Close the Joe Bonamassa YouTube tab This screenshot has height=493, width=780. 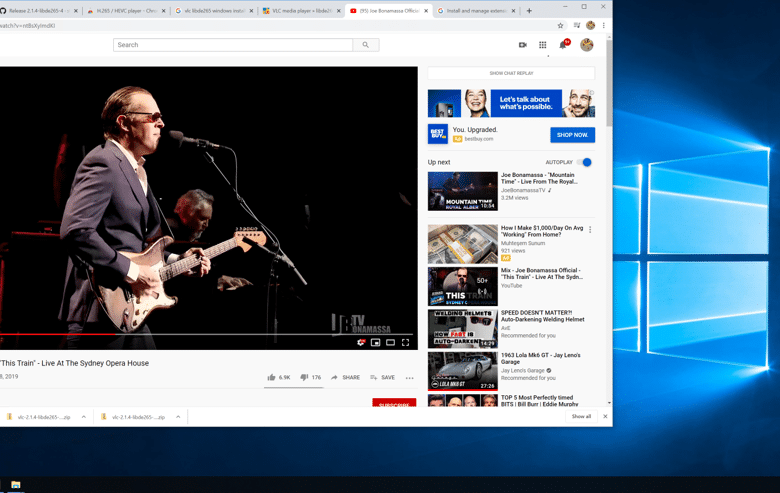[426, 10]
